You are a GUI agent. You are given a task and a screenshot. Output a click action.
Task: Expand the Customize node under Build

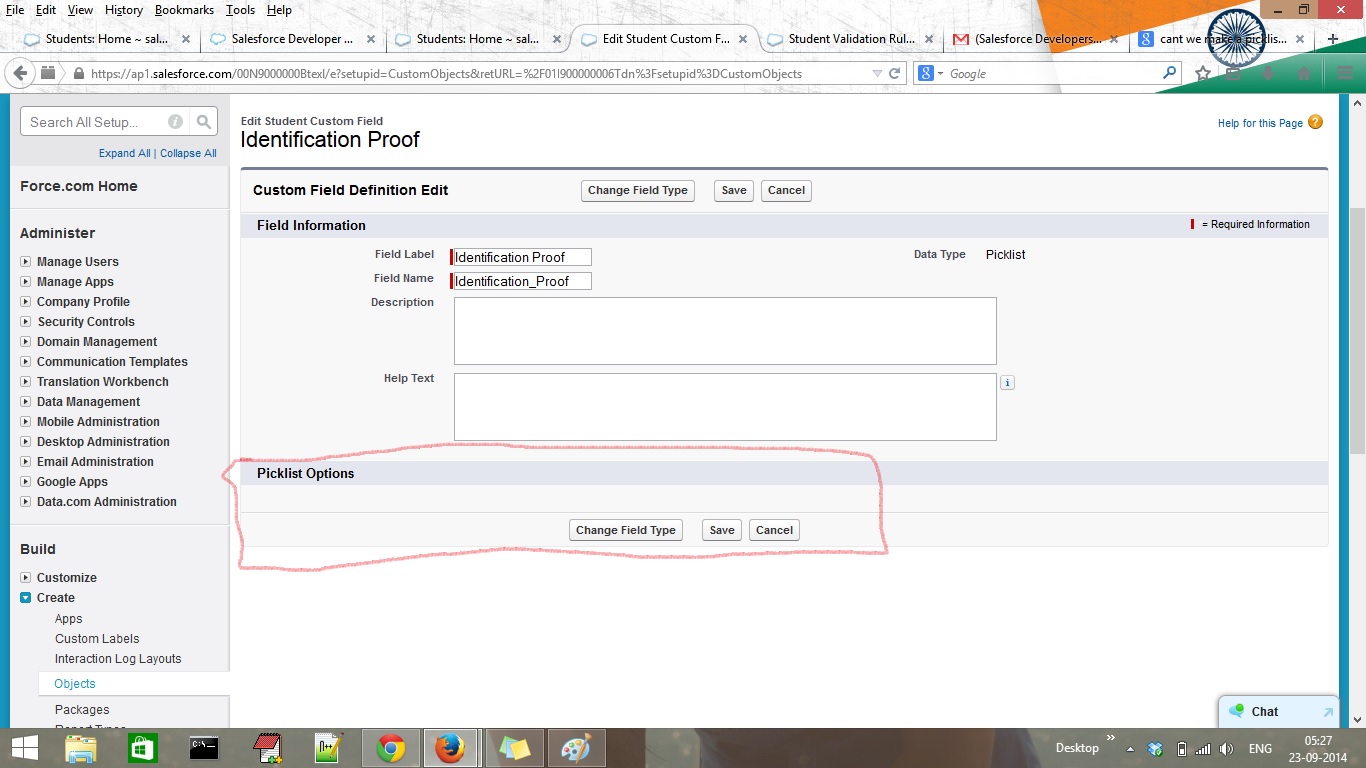(25, 578)
